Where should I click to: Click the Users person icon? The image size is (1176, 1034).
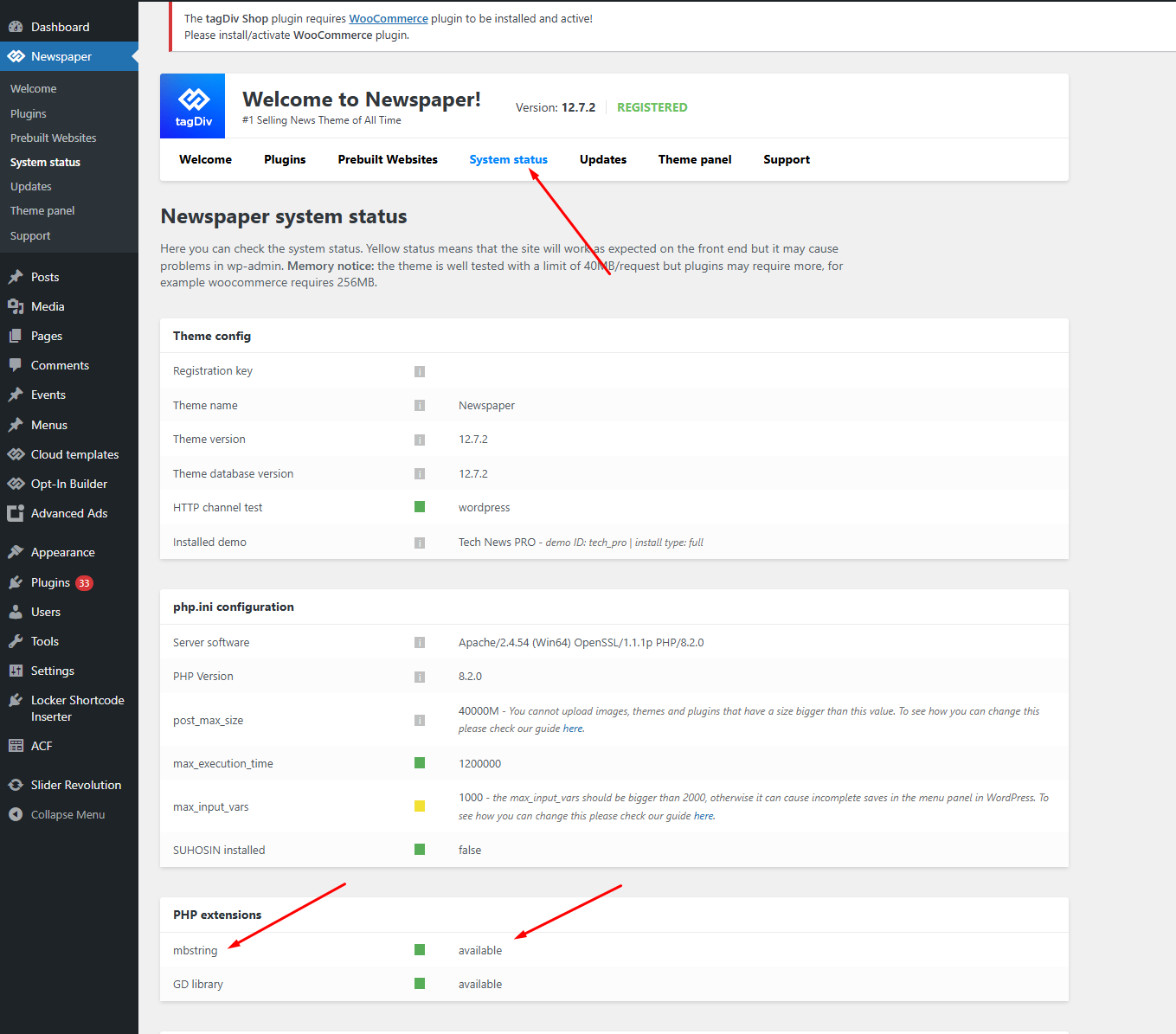point(16,612)
